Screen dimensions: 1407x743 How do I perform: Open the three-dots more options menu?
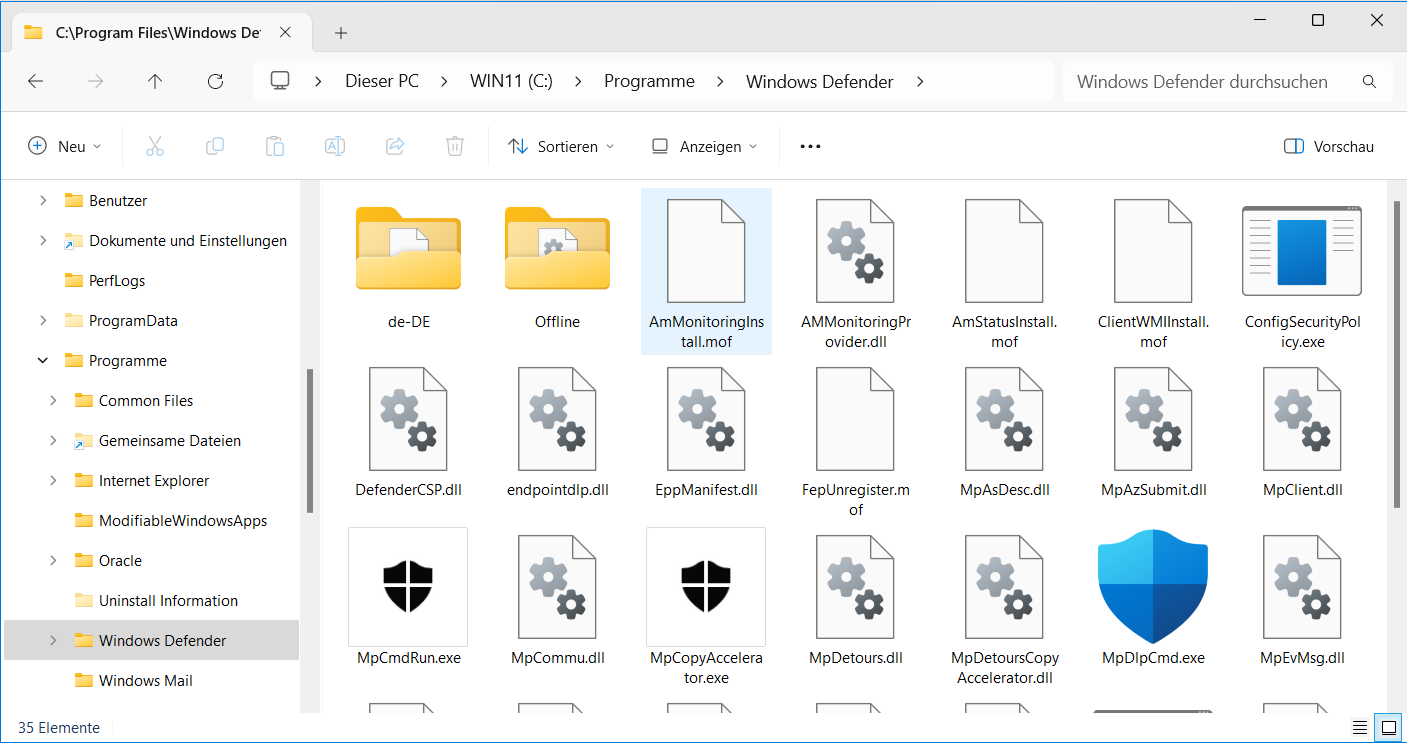(x=810, y=146)
